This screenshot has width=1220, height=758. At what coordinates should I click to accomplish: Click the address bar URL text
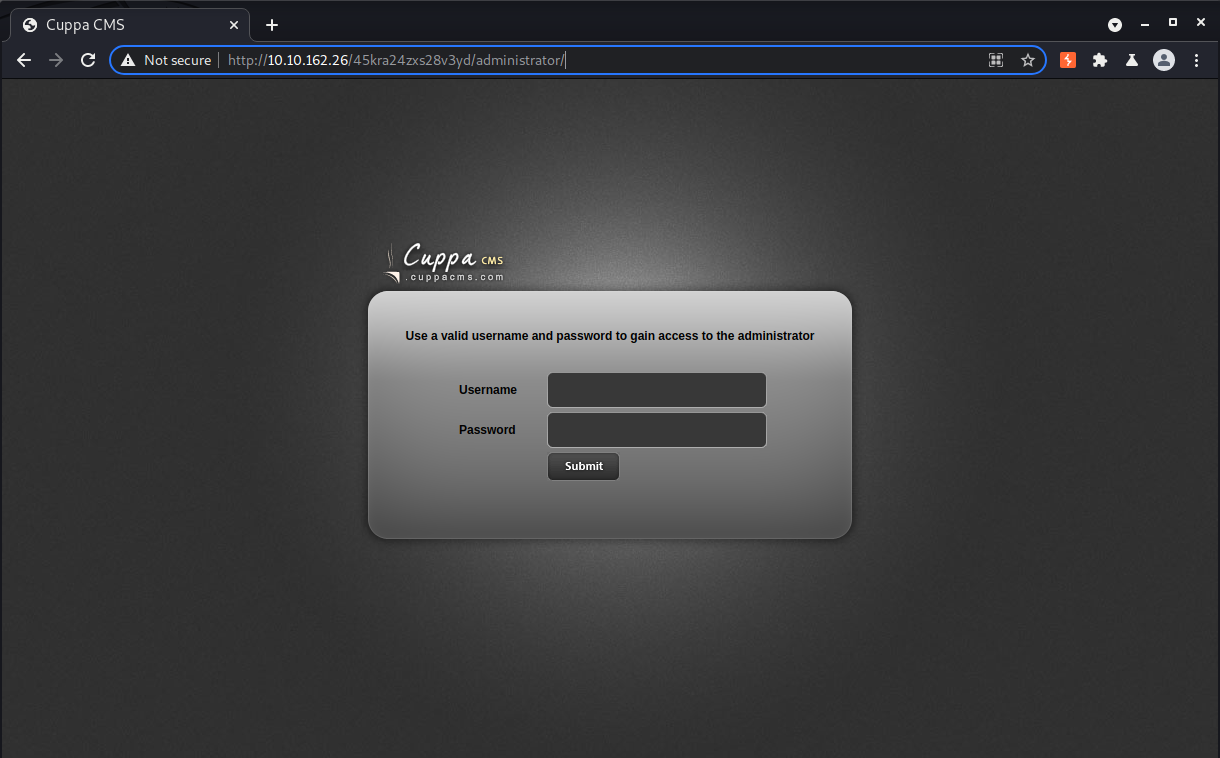(x=396, y=60)
